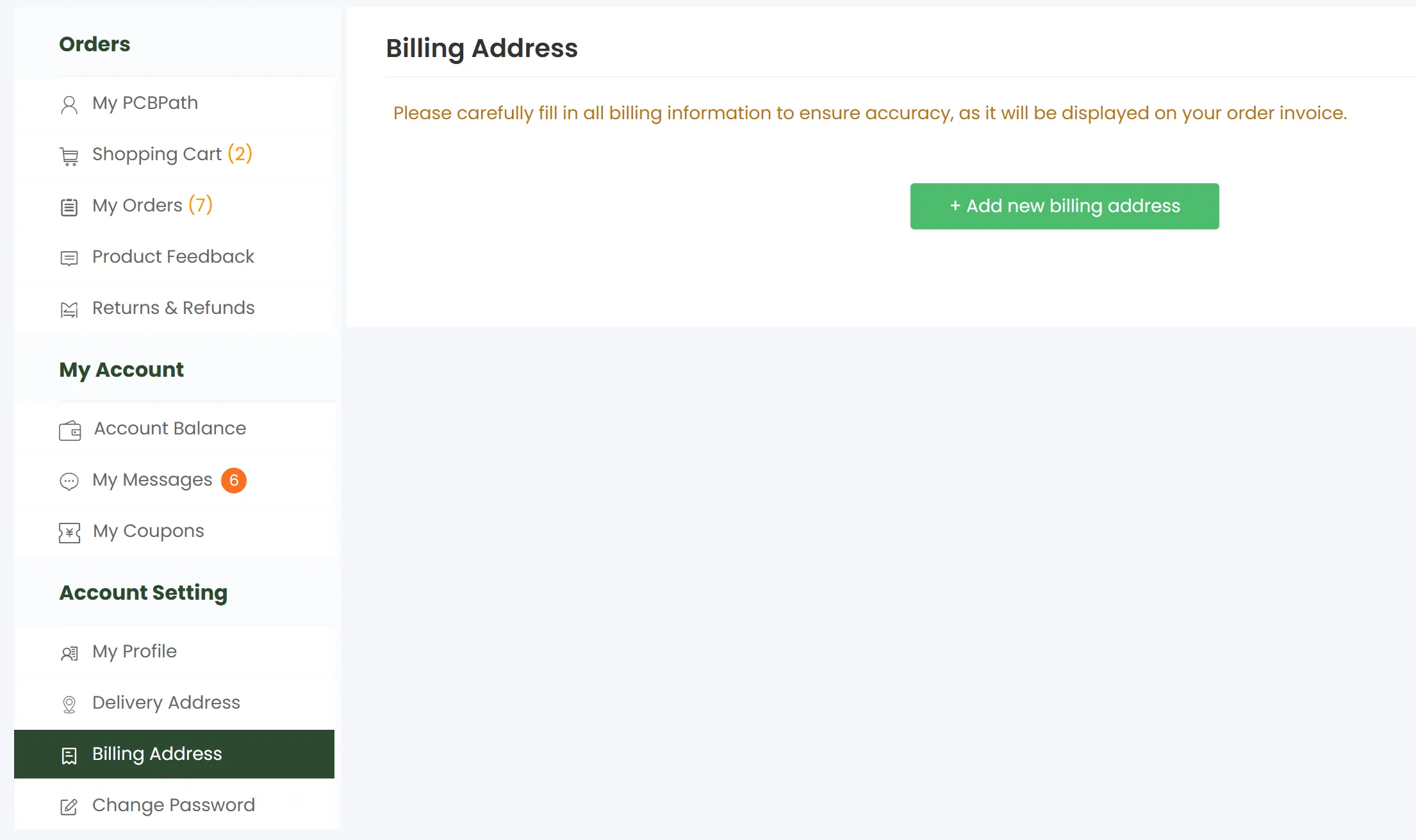The height and width of the screenshot is (840, 1416).
Task: Add a new billing address
Action: coord(1064,206)
